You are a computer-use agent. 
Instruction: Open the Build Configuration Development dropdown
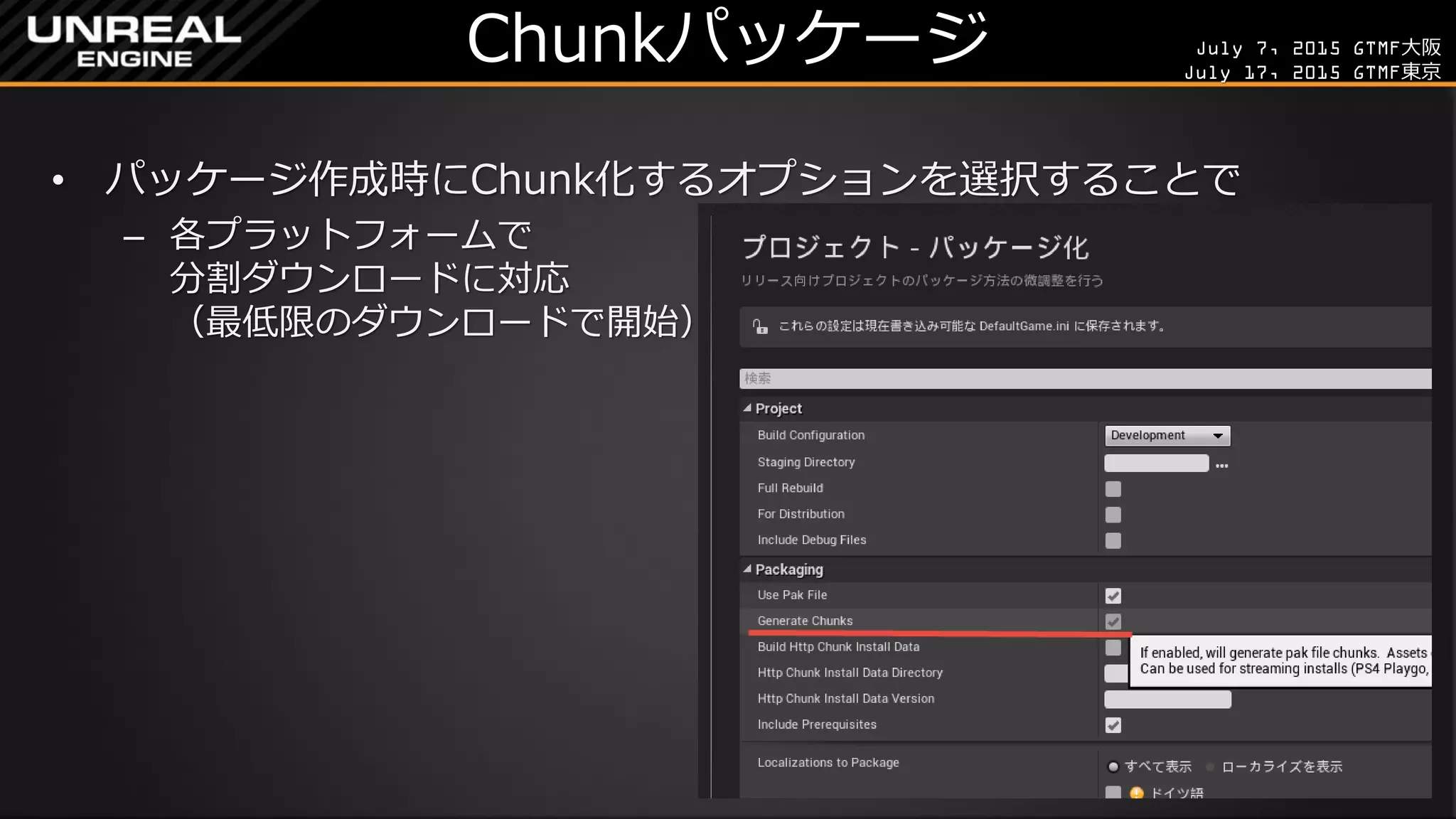coord(1167,435)
